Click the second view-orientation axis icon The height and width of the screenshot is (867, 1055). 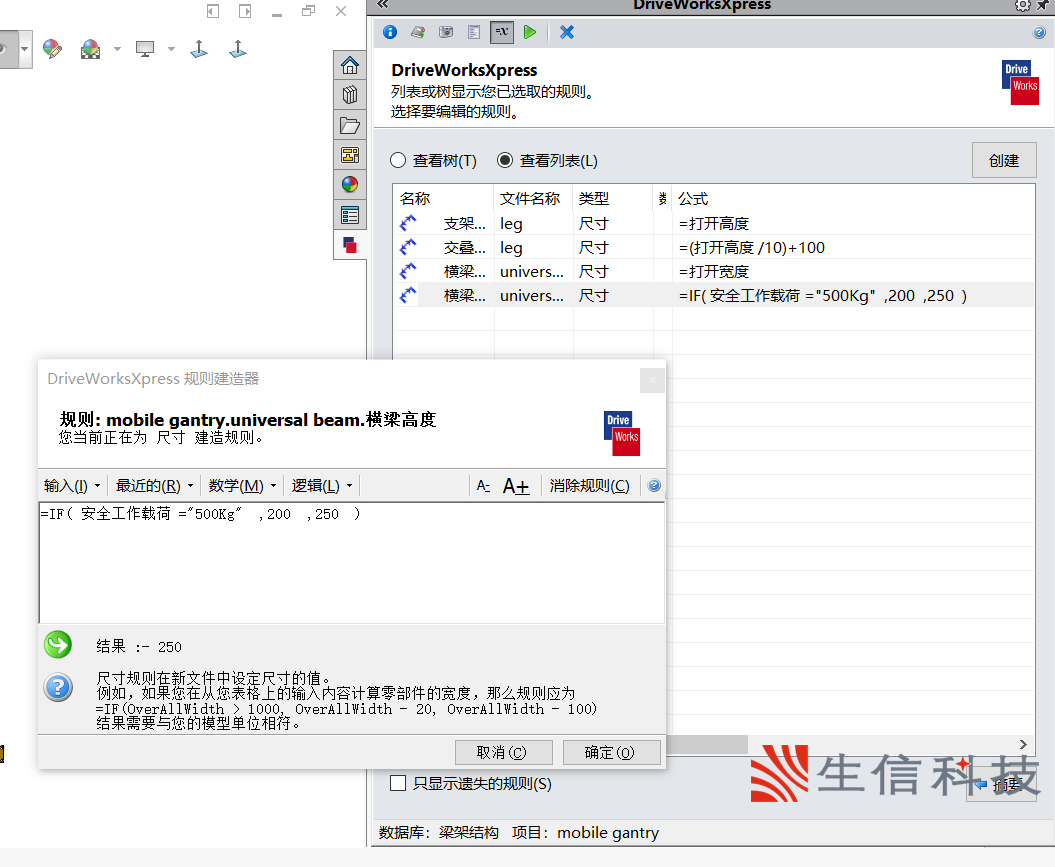pos(238,48)
